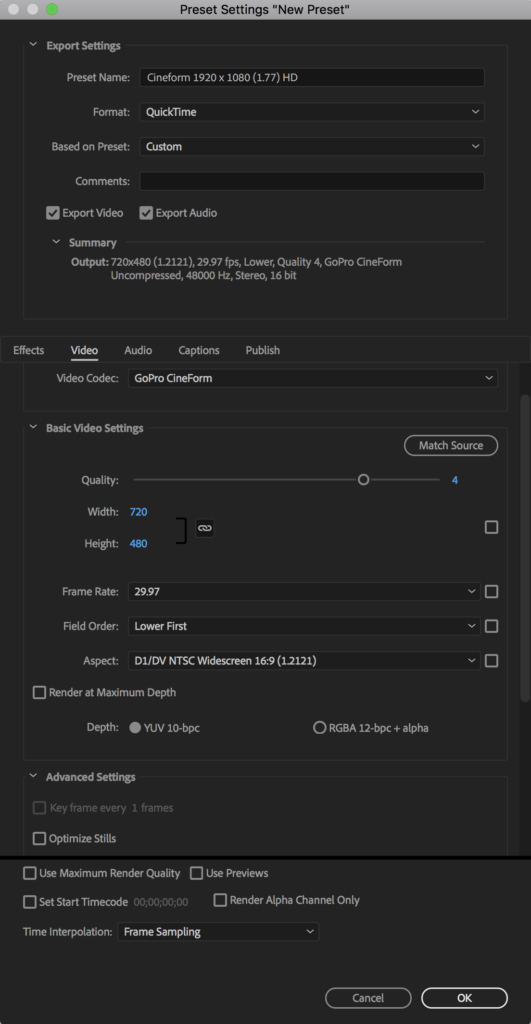Select the RGBA 12-bpc + alpha depth option
This screenshot has width=531, height=1024.
click(319, 728)
